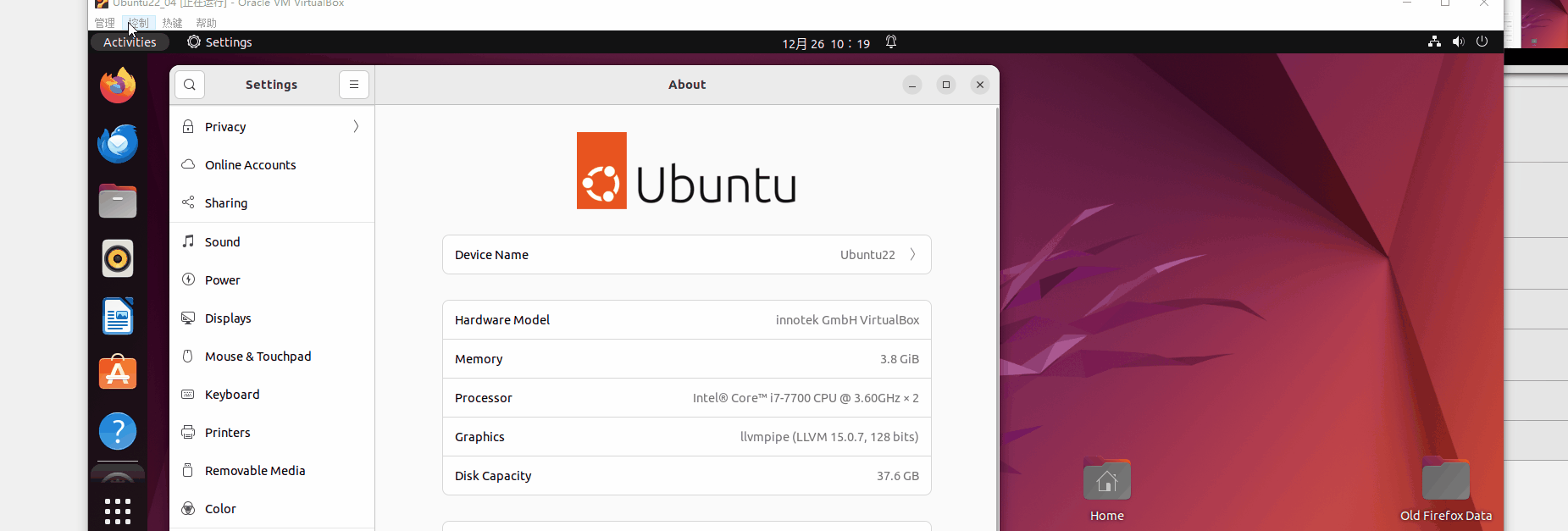Click the Hardware Model row

[x=687, y=320]
